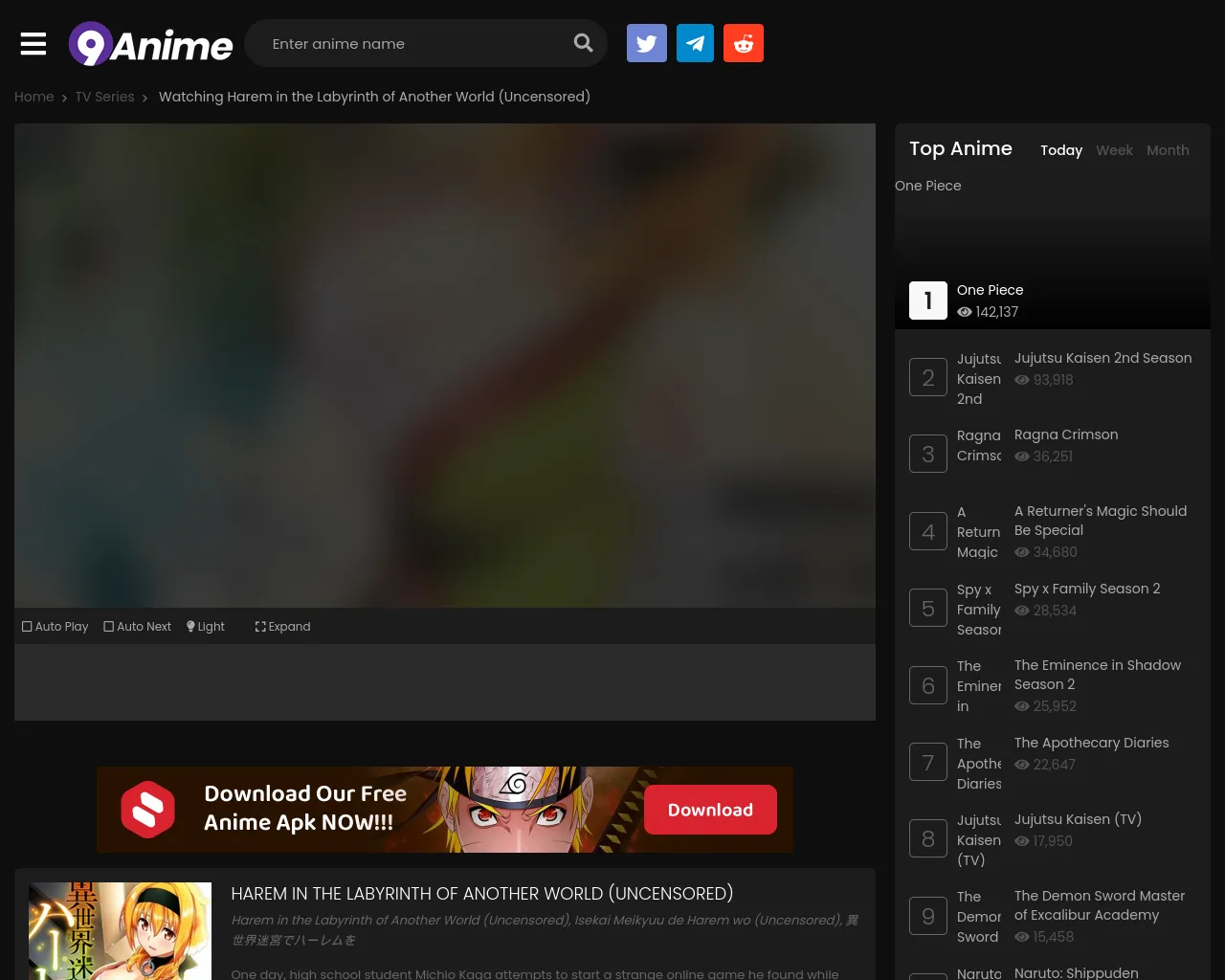Click the anime cover thumbnail
The width and height of the screenshot is (1225, 980).
pyautogui.click(x=121, y=930)
